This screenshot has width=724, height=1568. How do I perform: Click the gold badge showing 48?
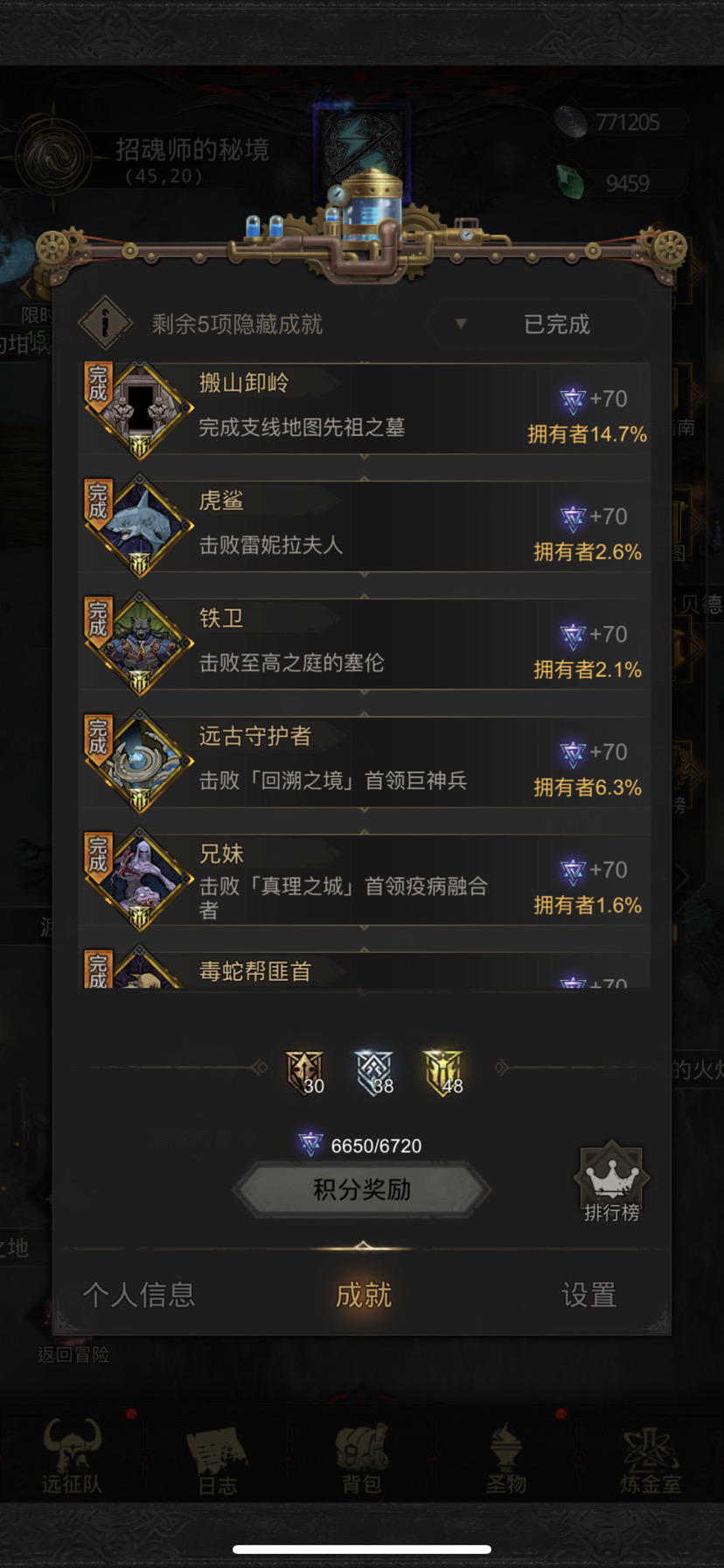tap(443, 1072)
